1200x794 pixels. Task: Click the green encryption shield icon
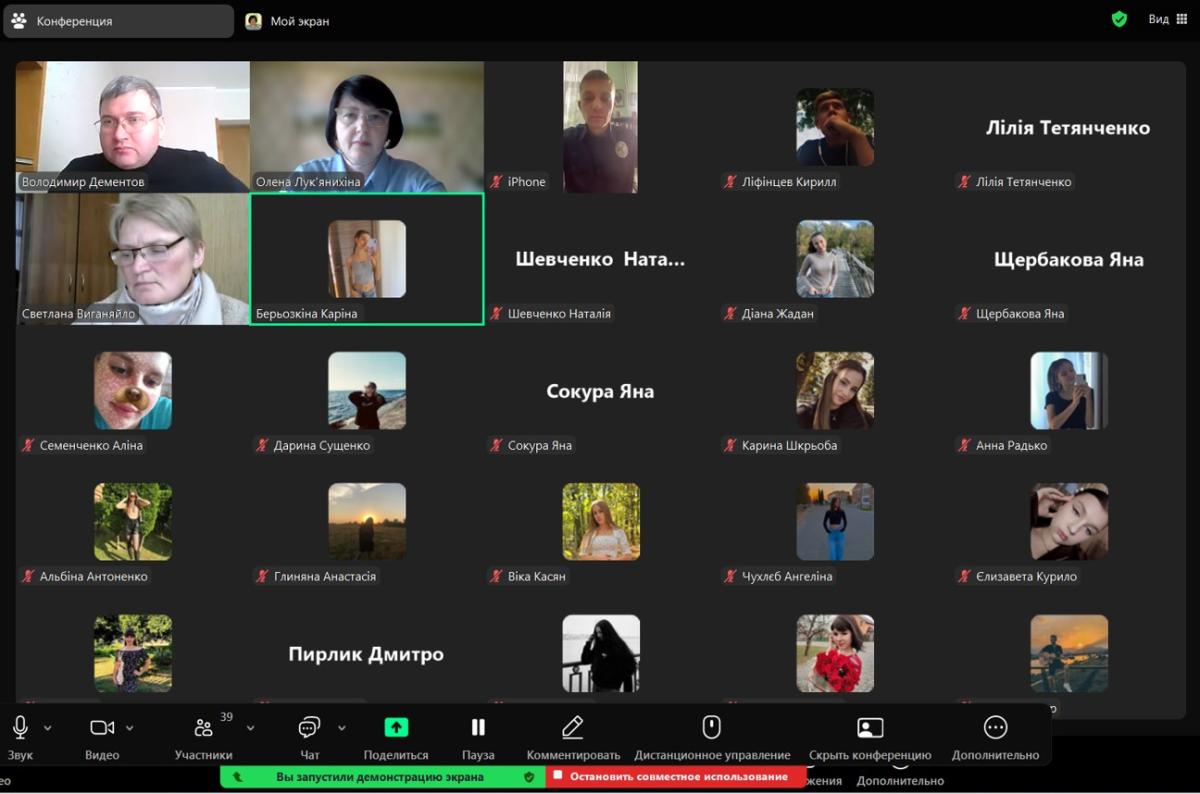1119,19
